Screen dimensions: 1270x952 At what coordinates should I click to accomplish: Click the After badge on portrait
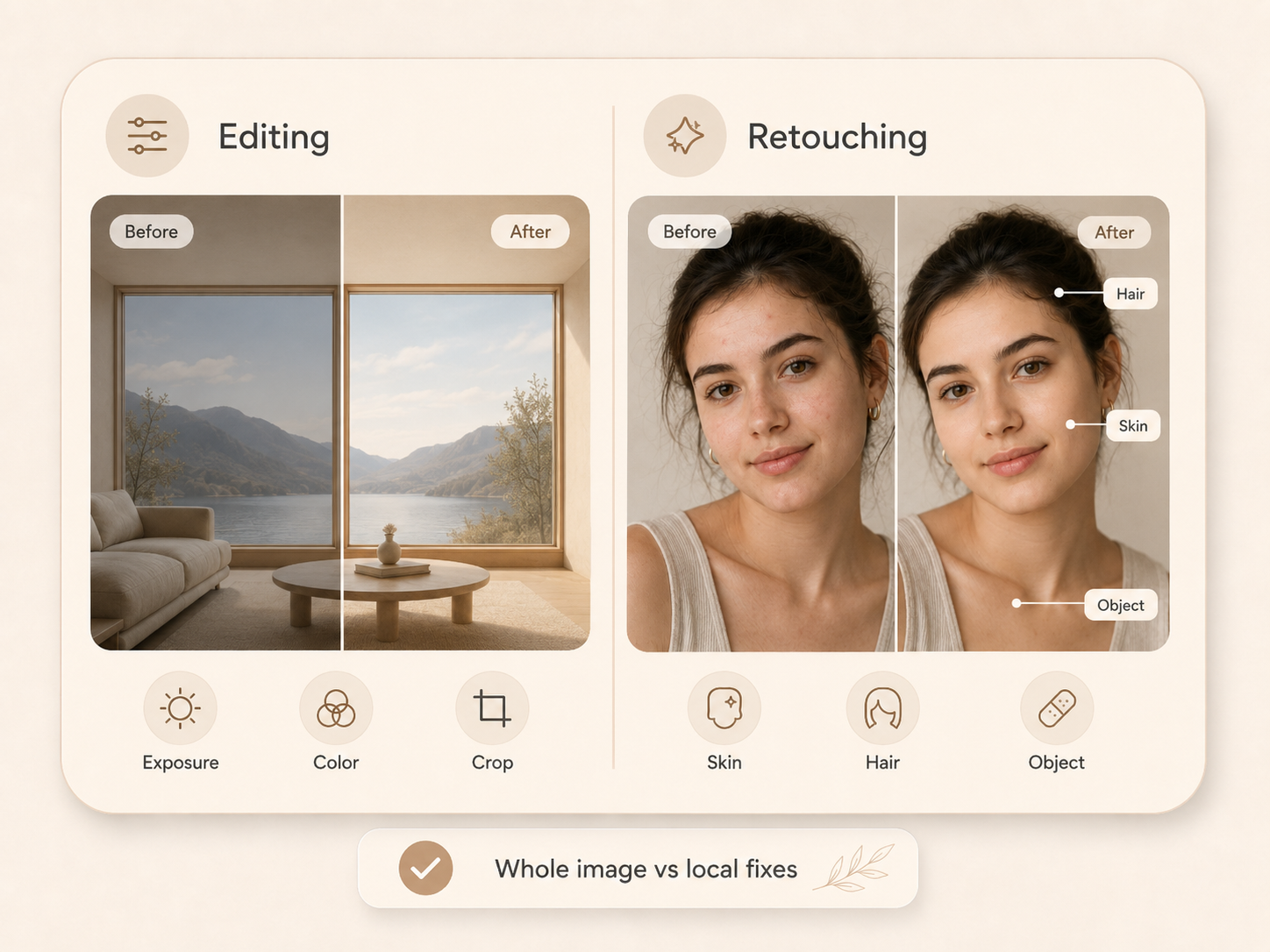(x=1114, y=232)
